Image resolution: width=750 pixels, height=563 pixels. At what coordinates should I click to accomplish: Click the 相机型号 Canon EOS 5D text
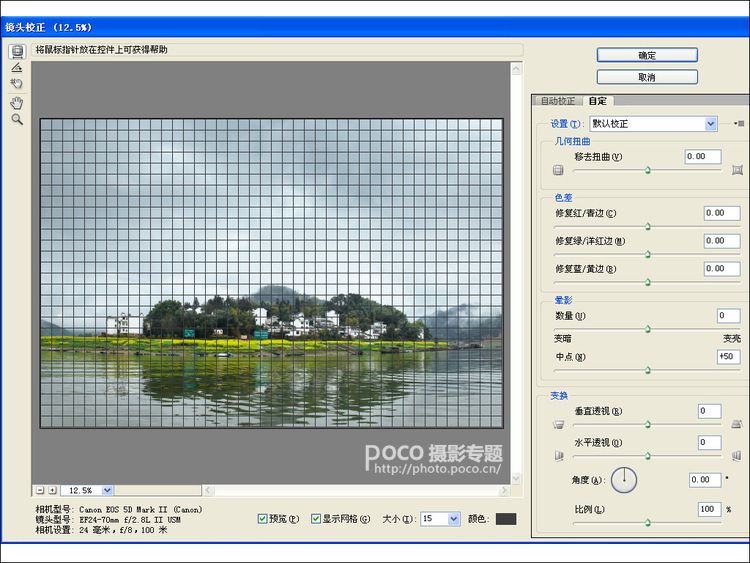point(119,509)
